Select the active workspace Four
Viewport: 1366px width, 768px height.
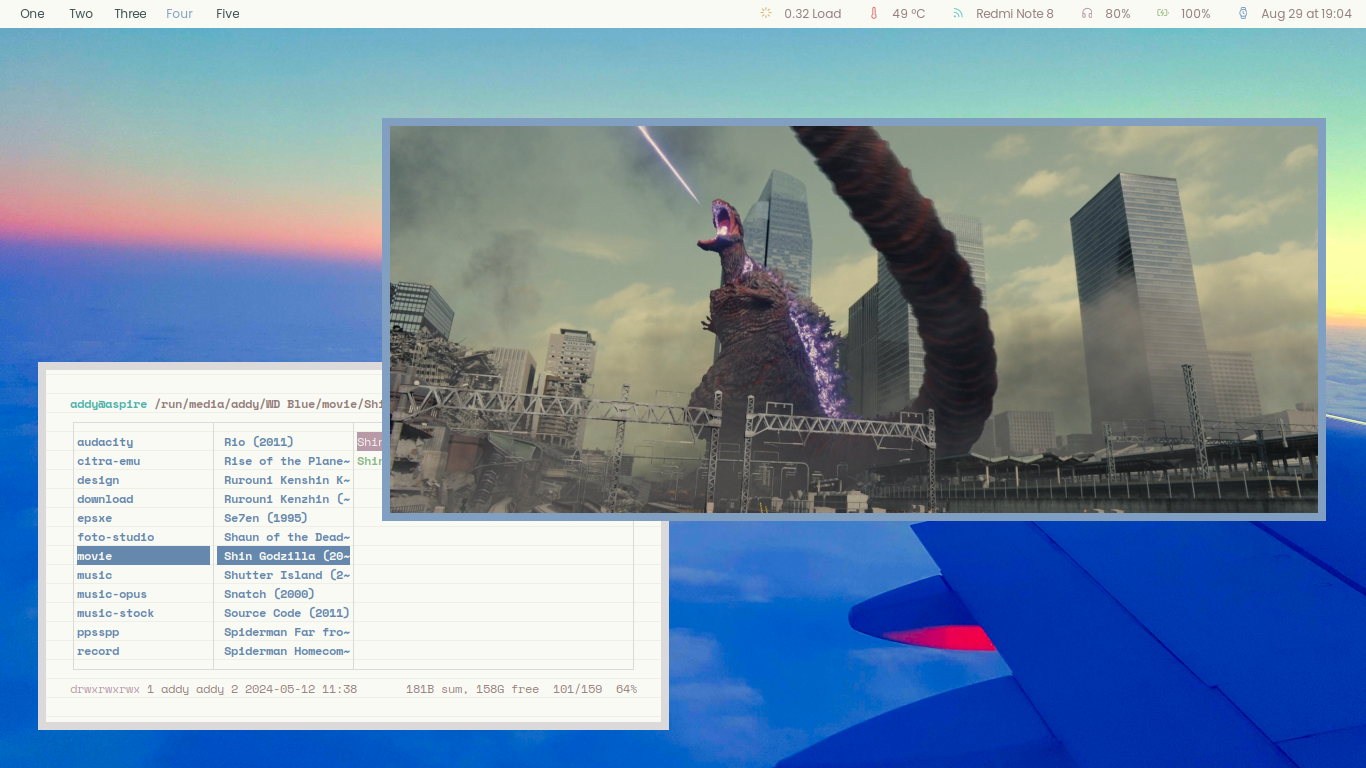click(x=180, y=14)
